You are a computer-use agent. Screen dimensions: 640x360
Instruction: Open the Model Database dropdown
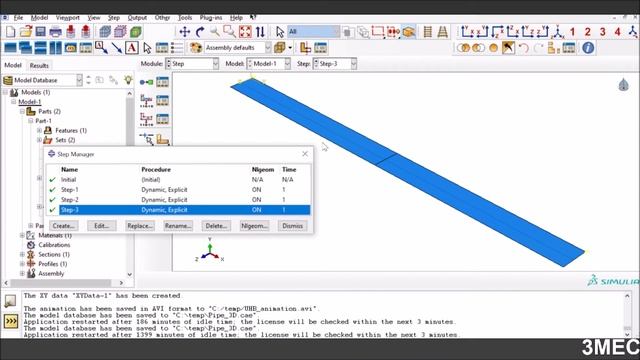(43, 80)
